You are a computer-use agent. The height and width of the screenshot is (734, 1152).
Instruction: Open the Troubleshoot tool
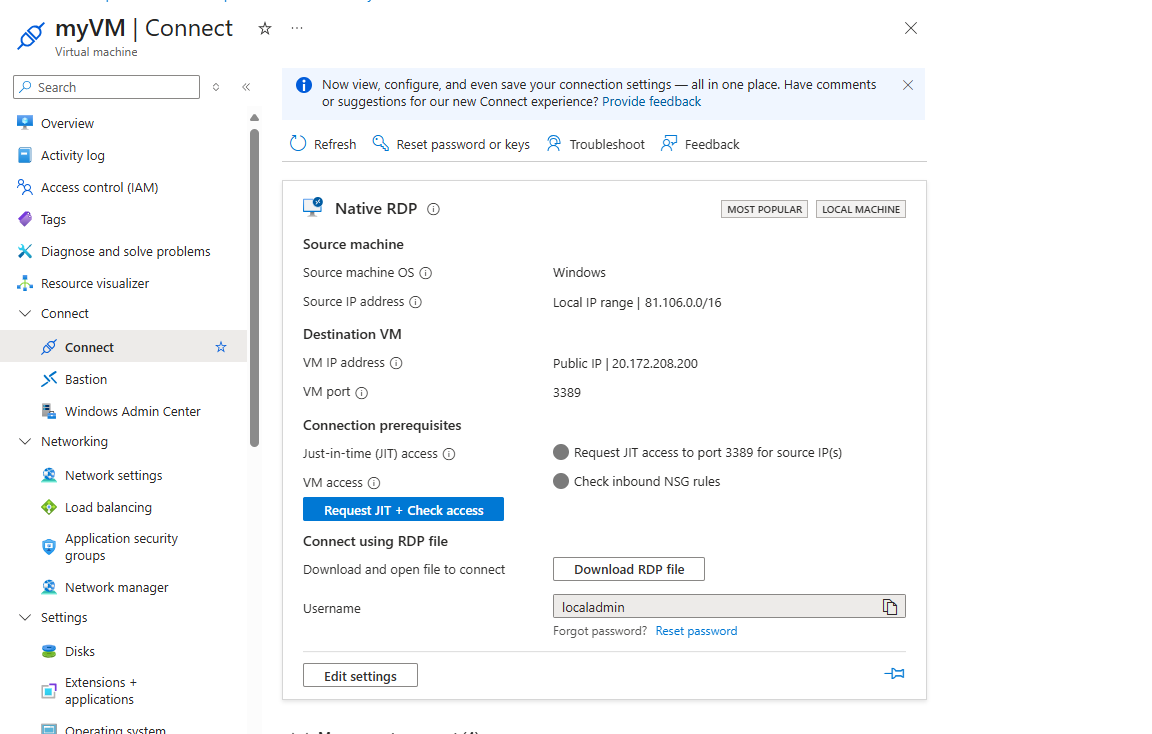click(595, 144)
